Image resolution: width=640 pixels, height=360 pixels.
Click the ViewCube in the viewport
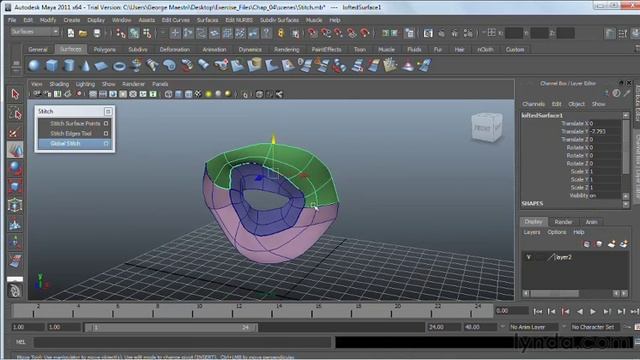click(487, 127)
